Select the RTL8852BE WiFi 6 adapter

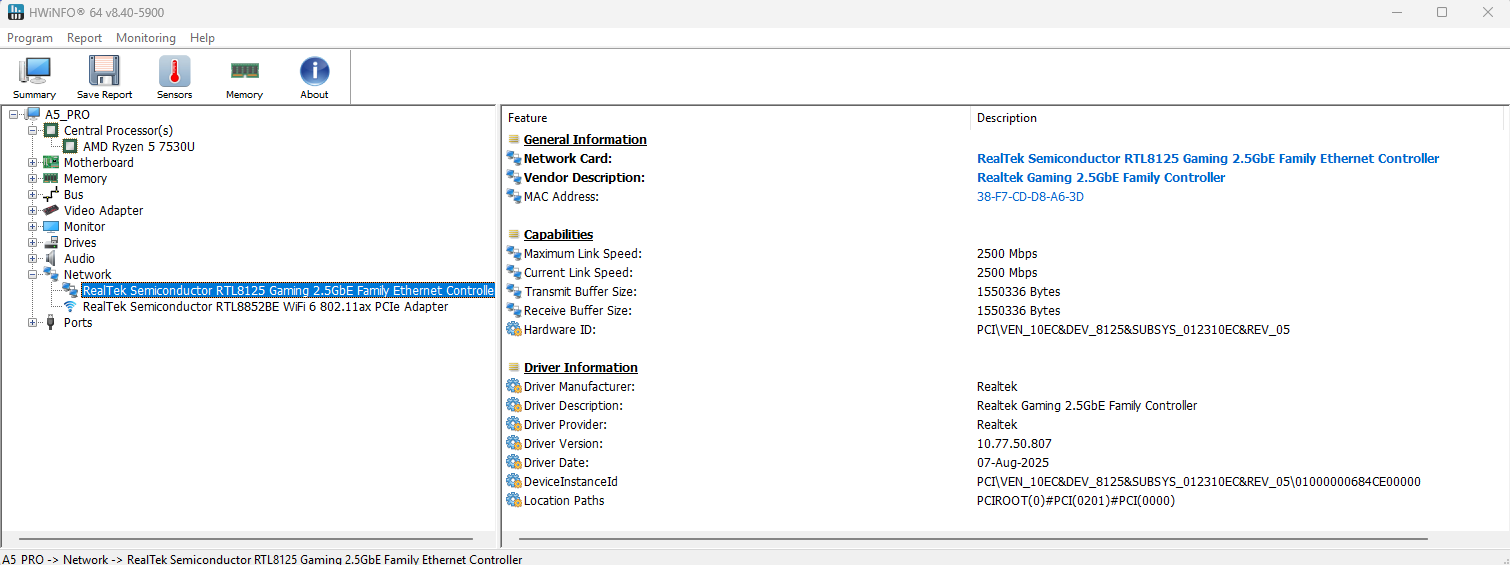tap(265, 307)
